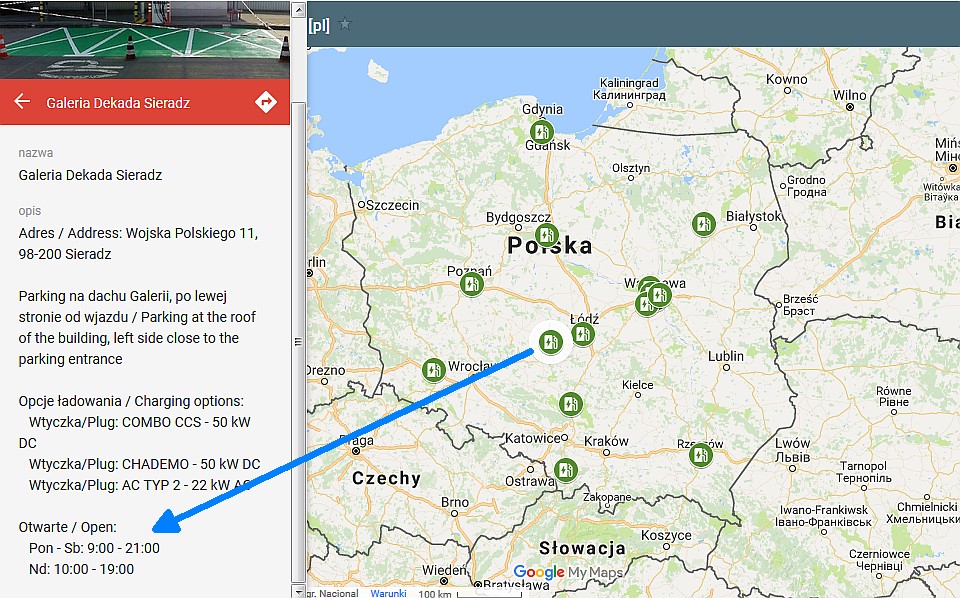Click the Czechy country label
The width and height of the screenshot is (960, 598).
(x=386, y=478)
